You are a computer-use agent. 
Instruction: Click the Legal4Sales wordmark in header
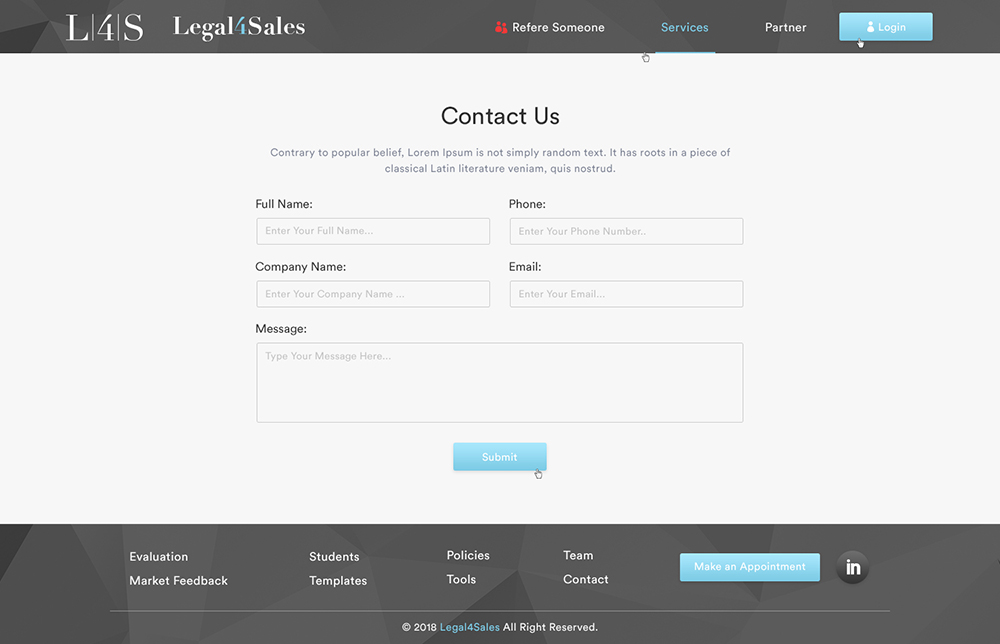(239, 27)
